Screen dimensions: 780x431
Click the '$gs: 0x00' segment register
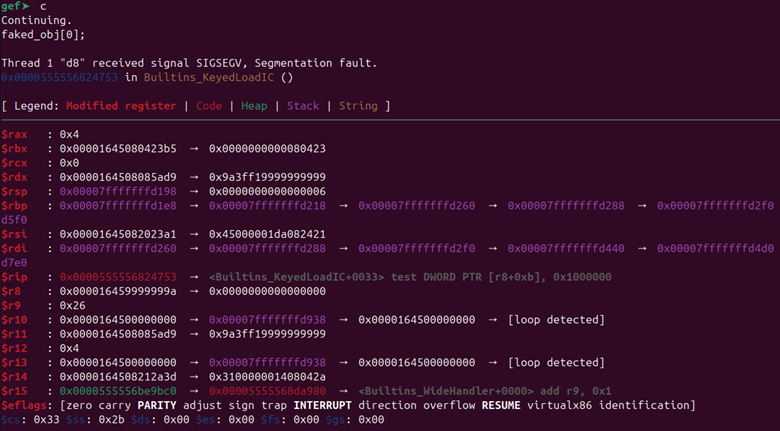[355, 420]
